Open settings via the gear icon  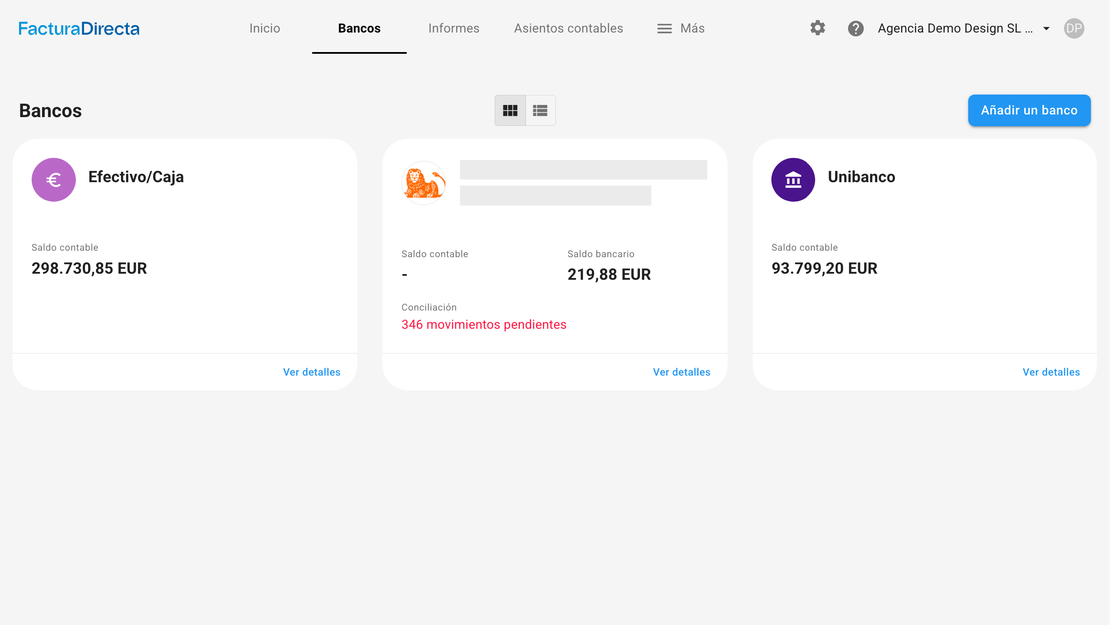[818, 28]
